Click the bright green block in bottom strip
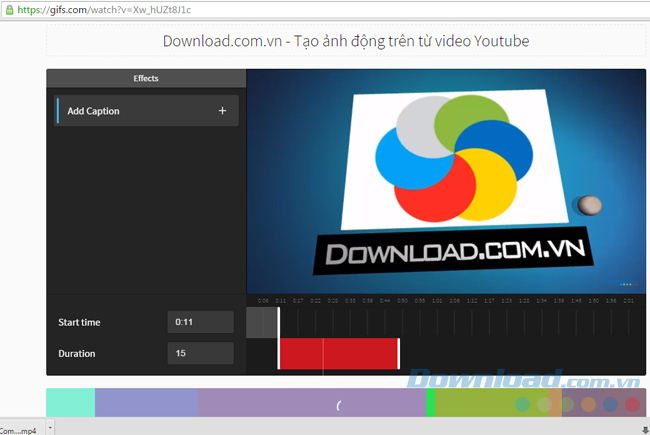The width and height of the screenshot is (650, 435). (431, 402)
